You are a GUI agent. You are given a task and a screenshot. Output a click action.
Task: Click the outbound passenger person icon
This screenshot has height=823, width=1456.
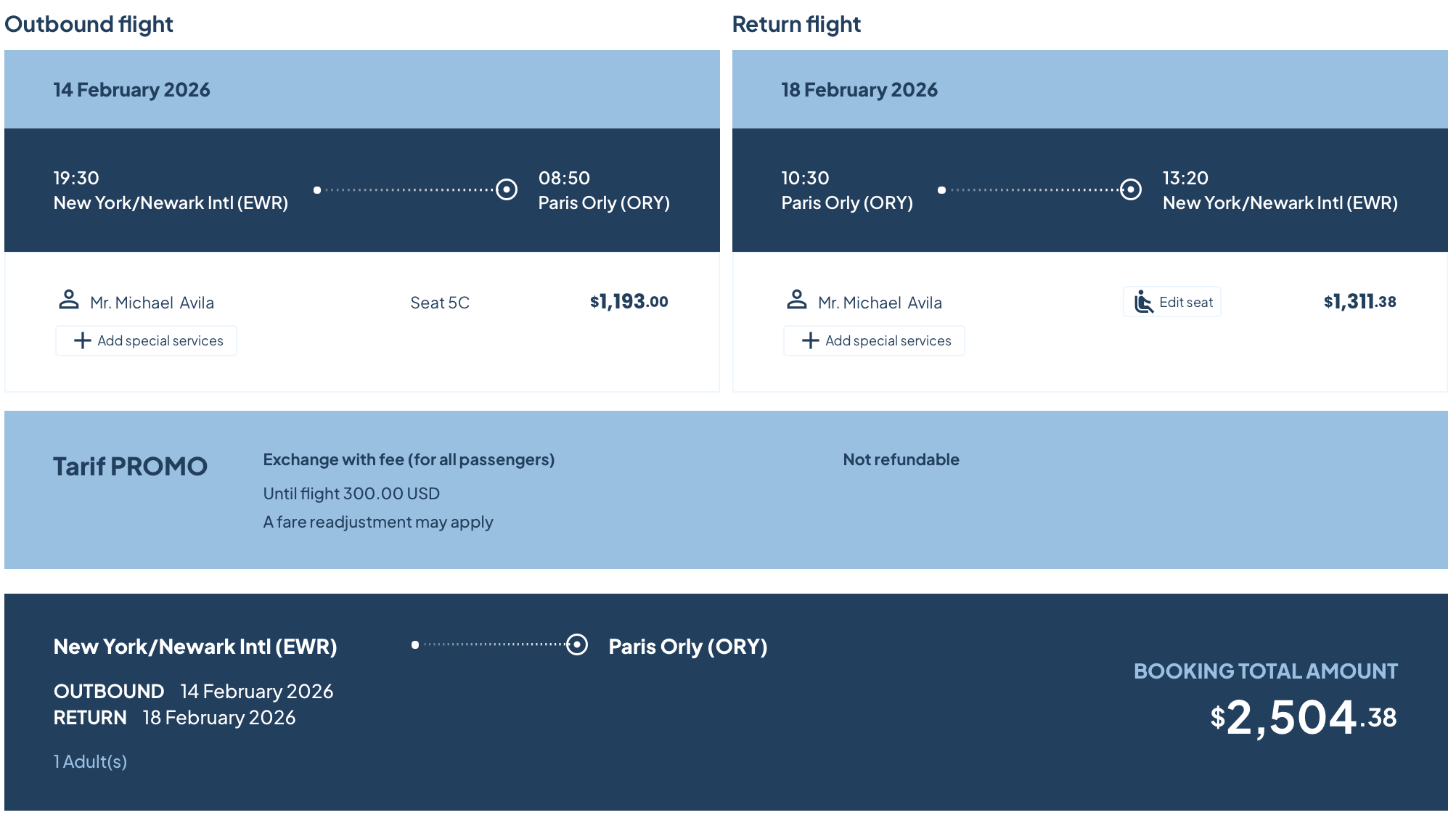[69, 300]
